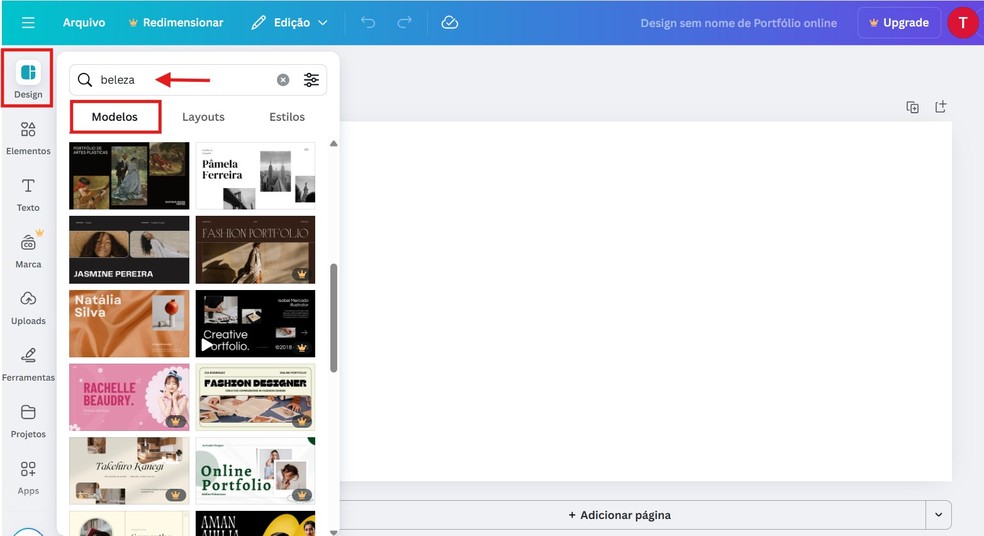Click the blank white canvas page

tap(646, 301)
